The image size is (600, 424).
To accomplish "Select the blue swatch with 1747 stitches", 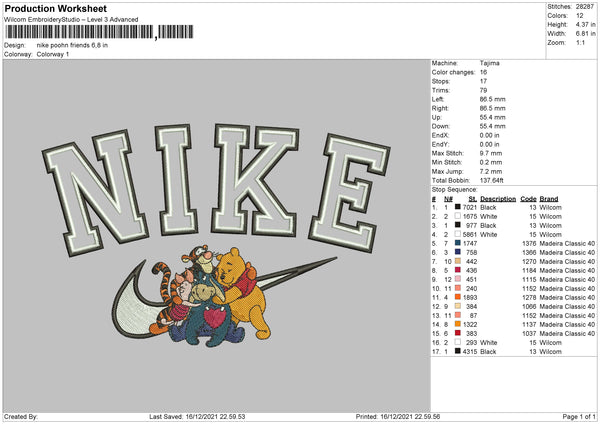I will click(458, 243).
